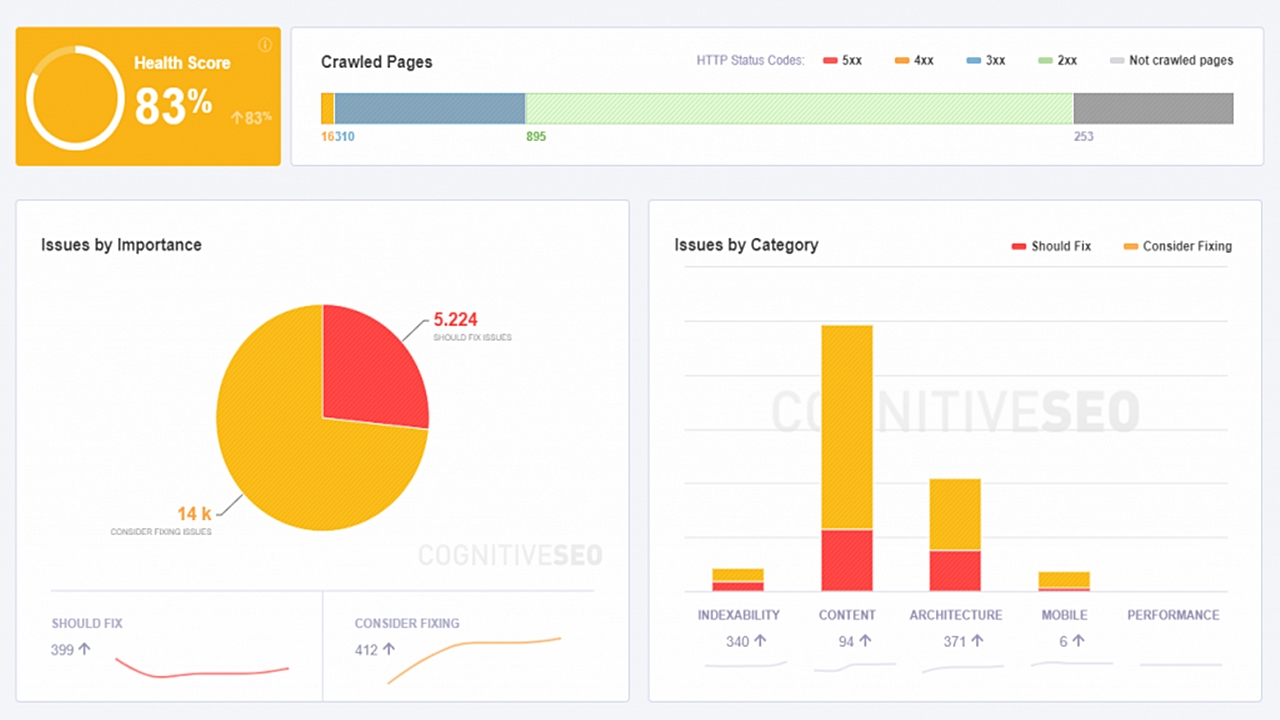Viewport: 1280px width, 720px height.
Task: Toggle the 4xx status code legend
Action: pos(914,60)
